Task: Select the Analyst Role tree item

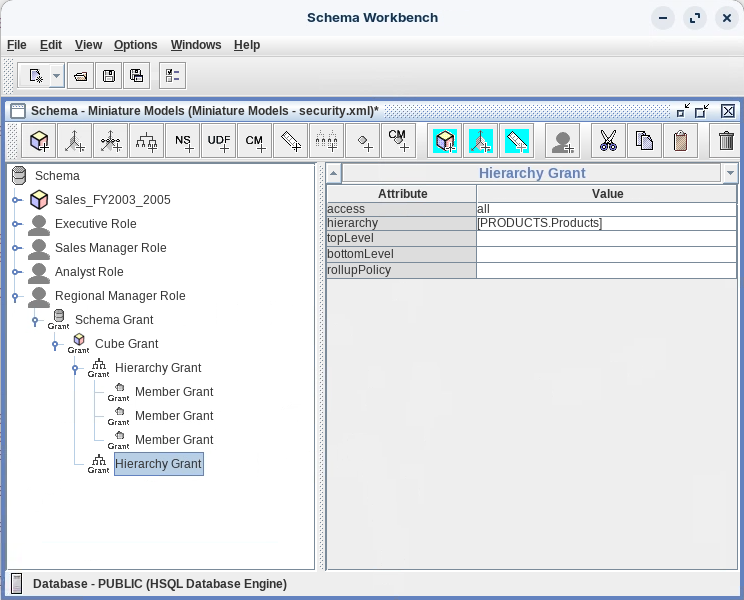Action: point(89,272)
